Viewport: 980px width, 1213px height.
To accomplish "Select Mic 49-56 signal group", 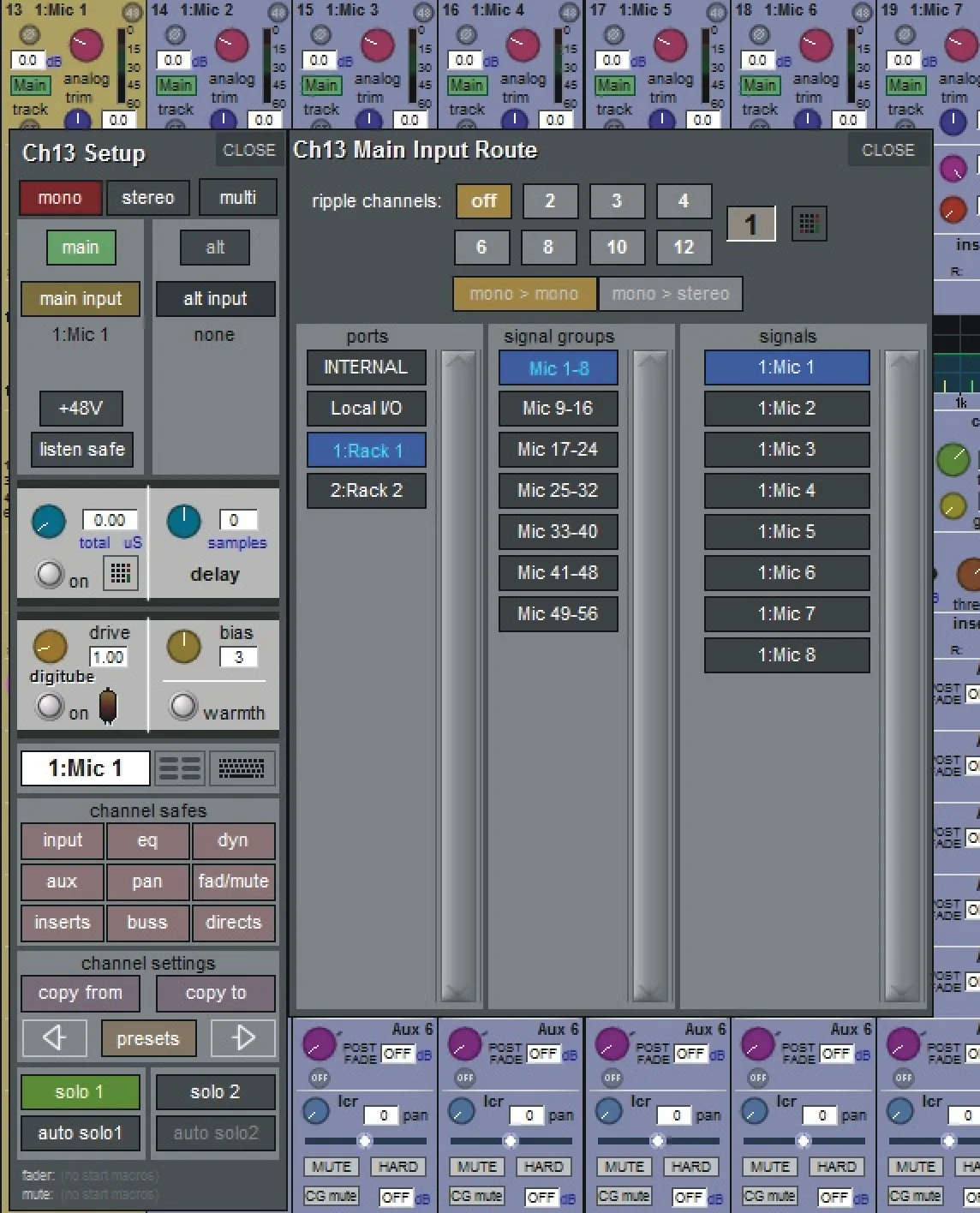I will [558, 614].
